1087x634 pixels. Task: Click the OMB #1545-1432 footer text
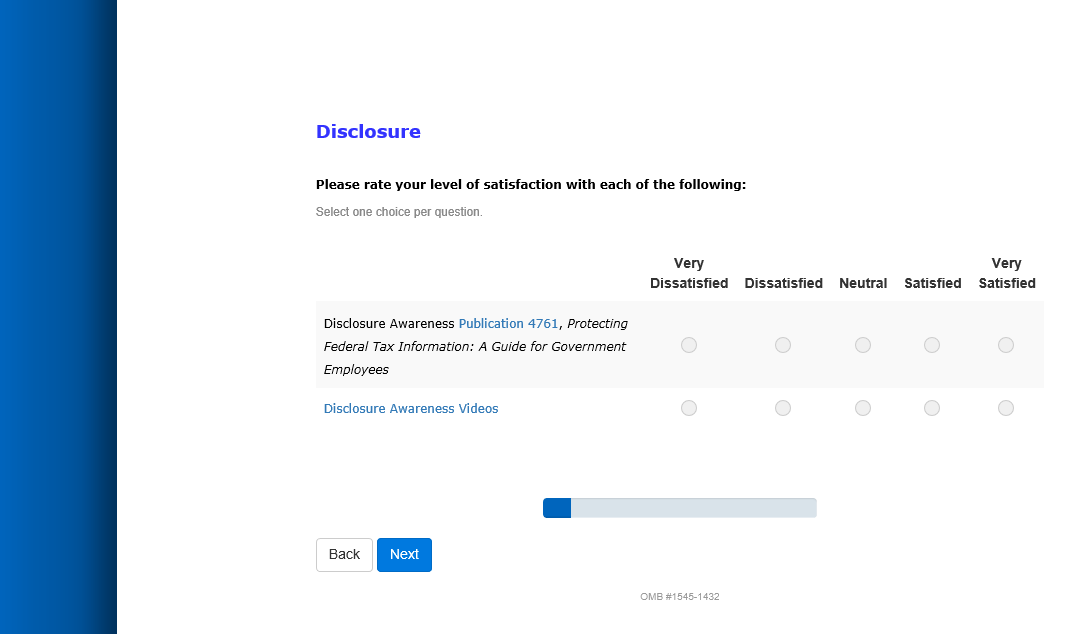[680, 597]
